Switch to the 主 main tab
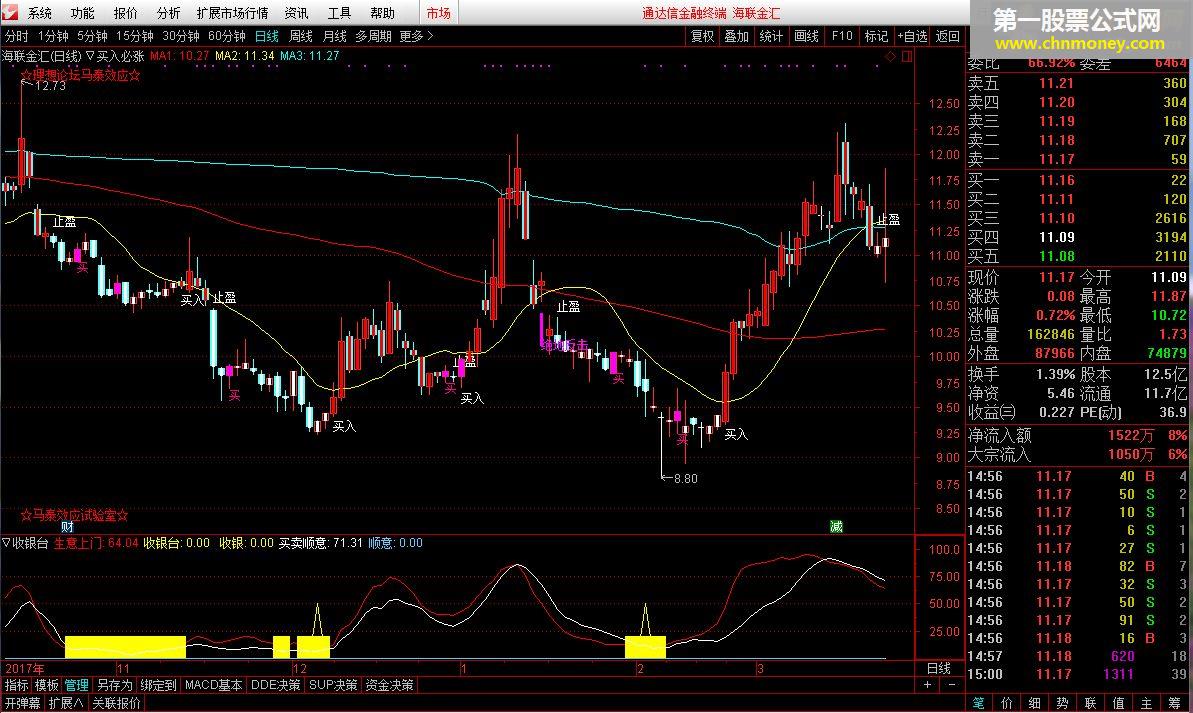The image size is (1193, 713). point(1147,703)
